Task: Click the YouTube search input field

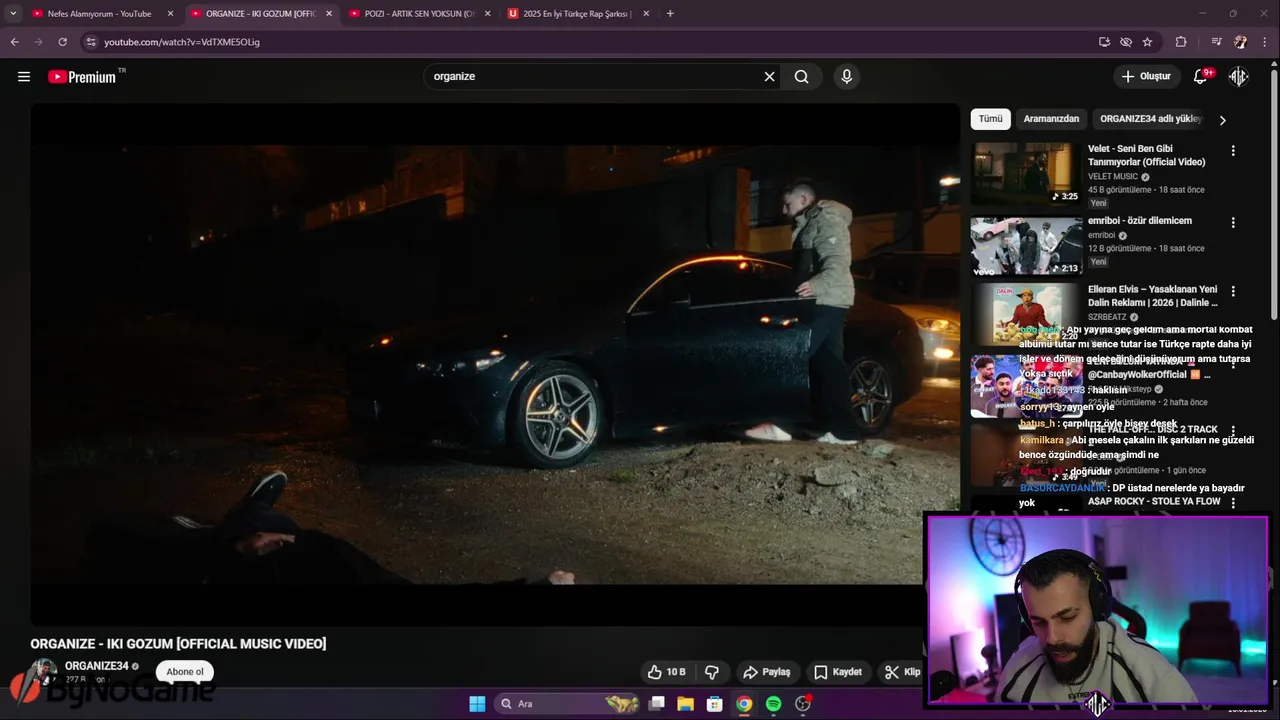Action: point(595,76)
